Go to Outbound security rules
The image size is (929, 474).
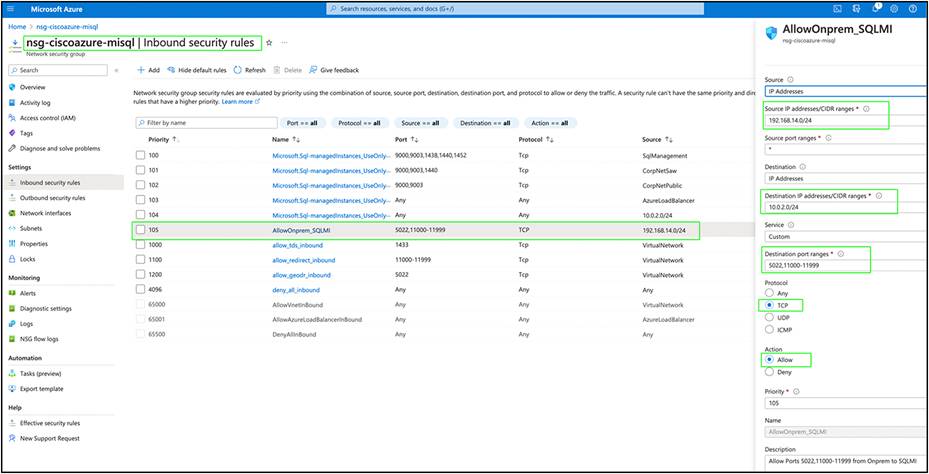tap(53, 198)
